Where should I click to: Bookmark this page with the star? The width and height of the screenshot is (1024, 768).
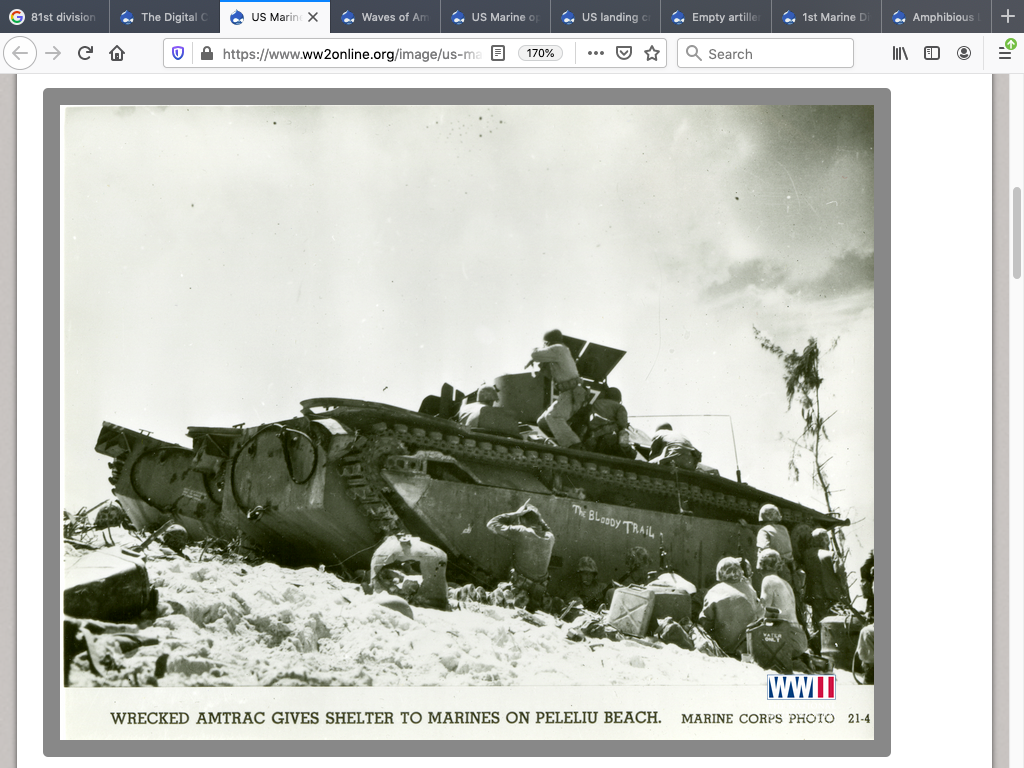tap(652, 53)
